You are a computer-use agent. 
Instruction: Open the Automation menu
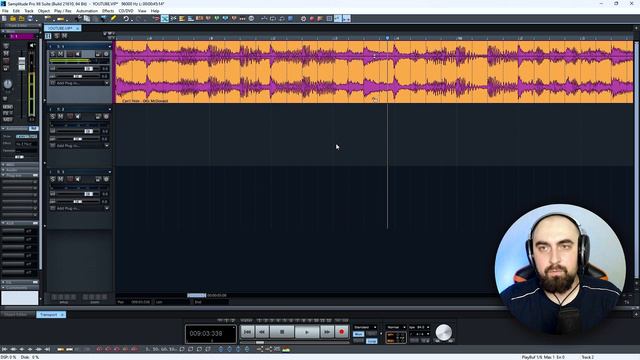87,11
